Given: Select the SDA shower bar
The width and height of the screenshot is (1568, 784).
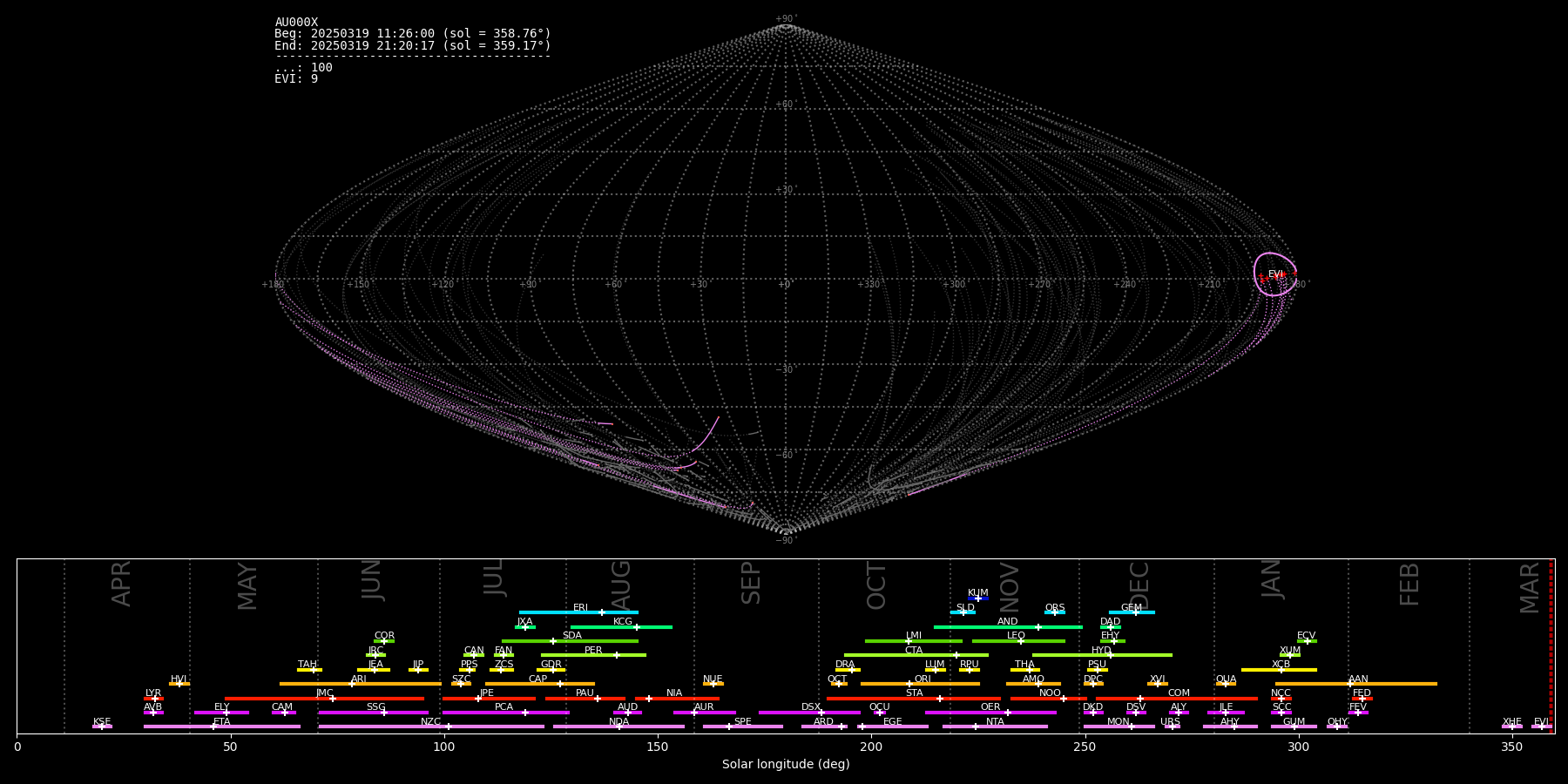Looking at the screenshot, I should [x=570, y=641].
